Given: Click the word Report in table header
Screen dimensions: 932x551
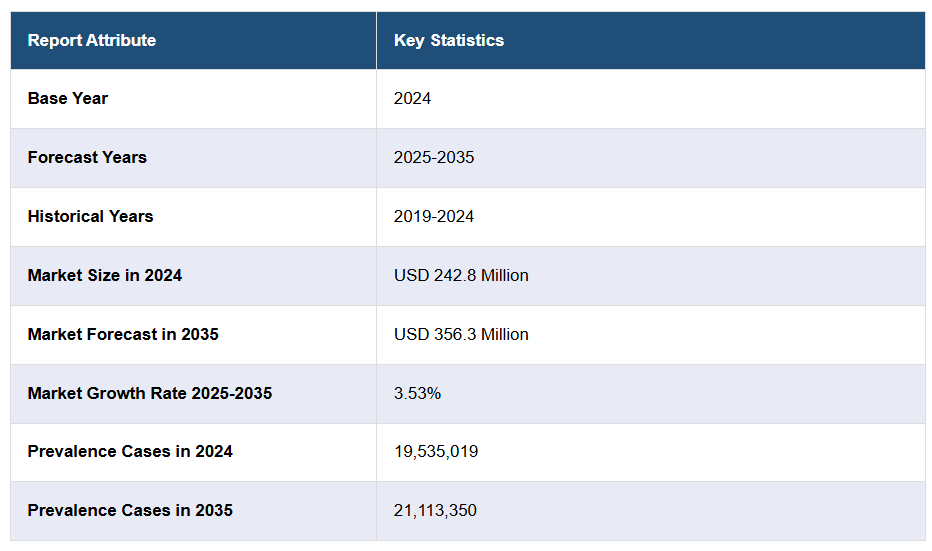Looking at the screenshot, I should (54, 41).
